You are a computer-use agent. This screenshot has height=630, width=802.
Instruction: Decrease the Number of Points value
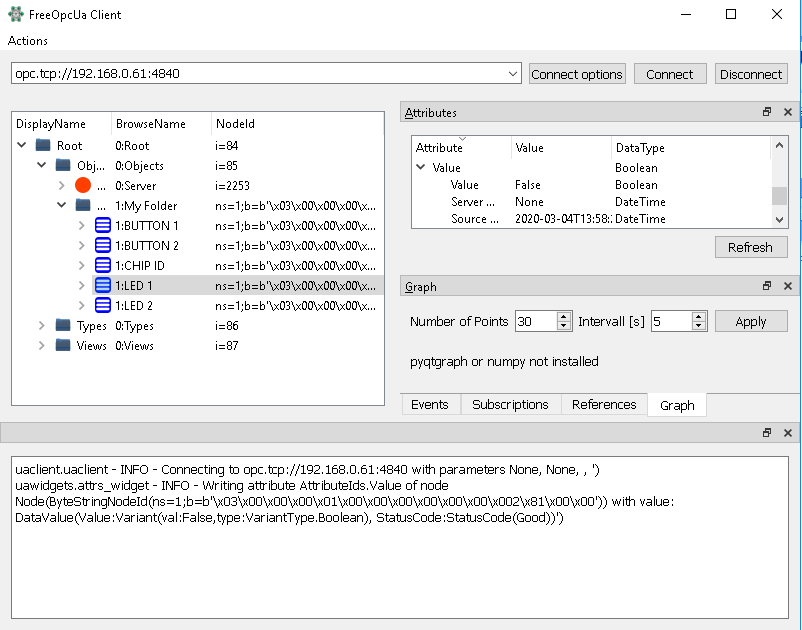coord(564,326)
